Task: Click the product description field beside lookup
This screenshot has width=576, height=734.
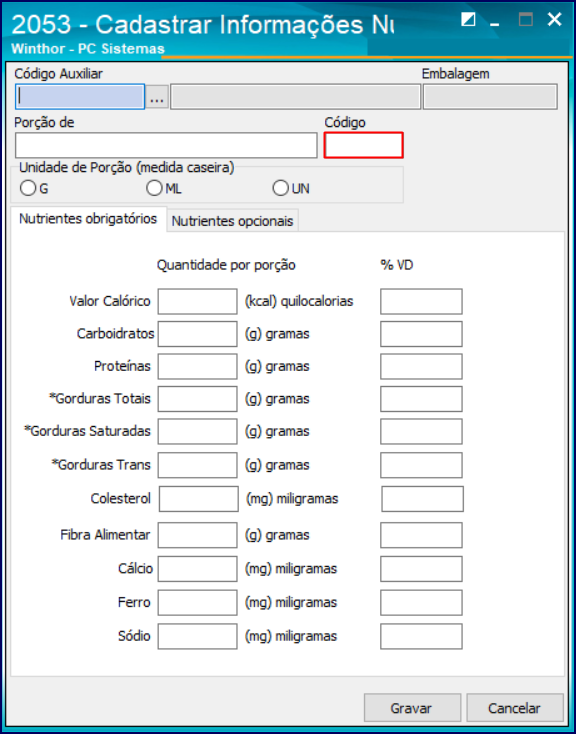Action: coord(295,97)
